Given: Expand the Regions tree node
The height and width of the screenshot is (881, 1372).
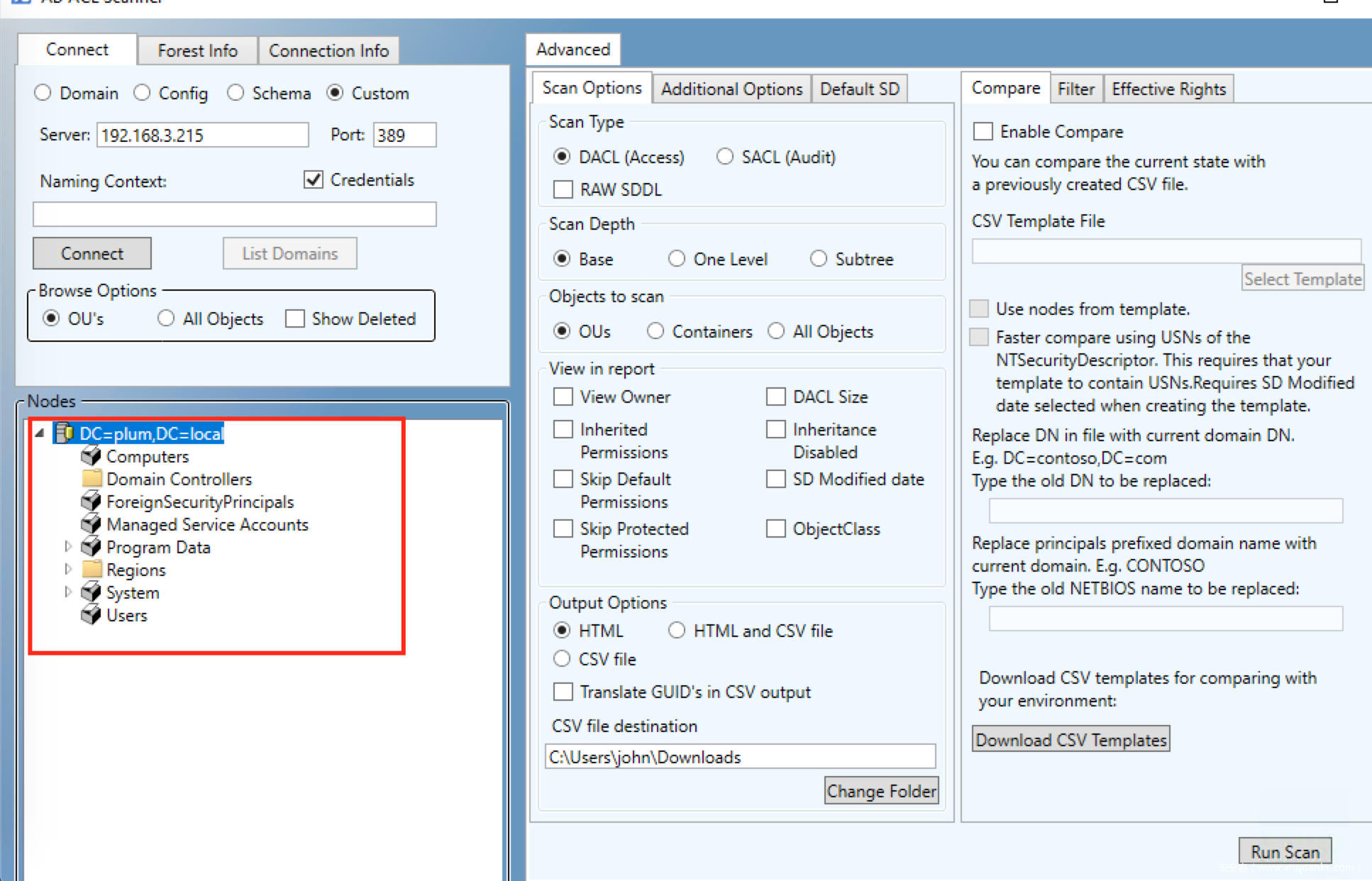Looking at the screenshot, I should 68,569.
